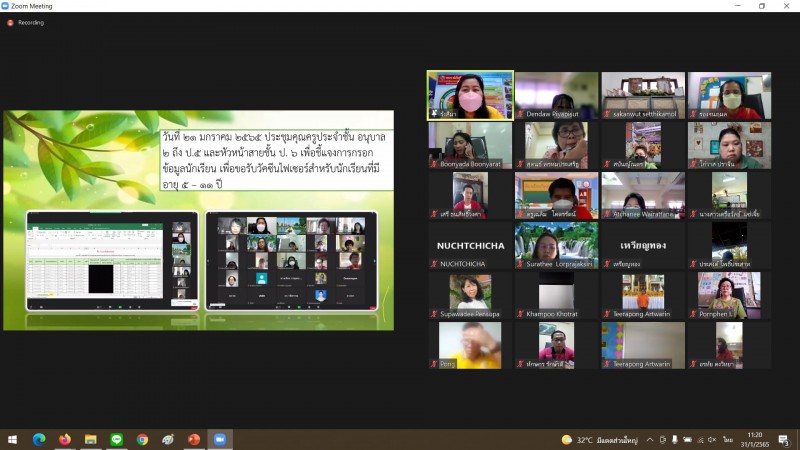
Task: Select the Teerapong Artwarin tile with orange-shirted person
Action: [x=643, y=295]
